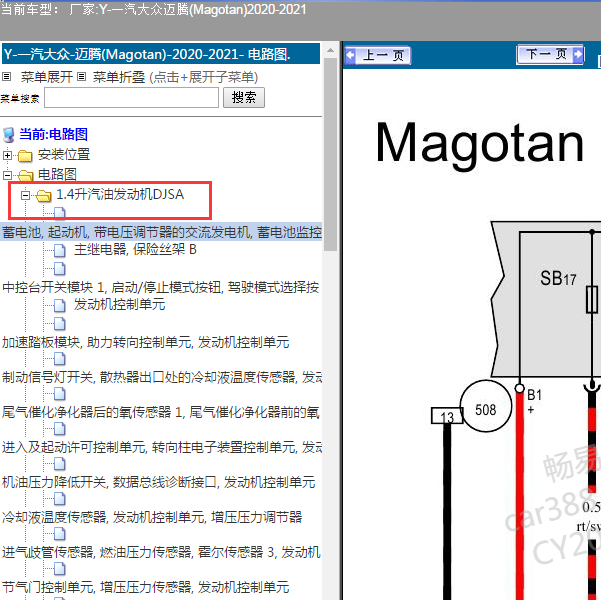Click the tree panel scrollbar up arrow
This screenshot has width=601, height=600.
point(330,50)
